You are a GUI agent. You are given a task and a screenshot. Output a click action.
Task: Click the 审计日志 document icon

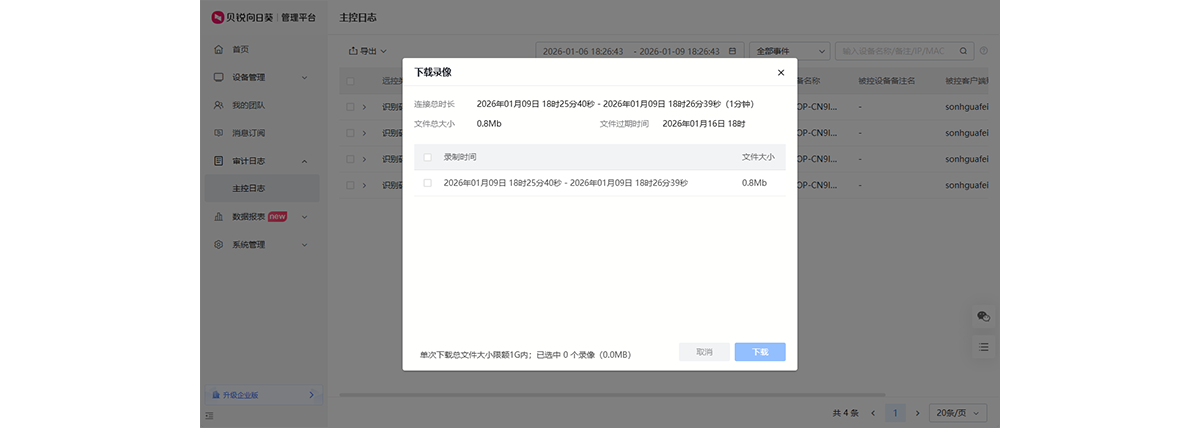click(219, 160)
